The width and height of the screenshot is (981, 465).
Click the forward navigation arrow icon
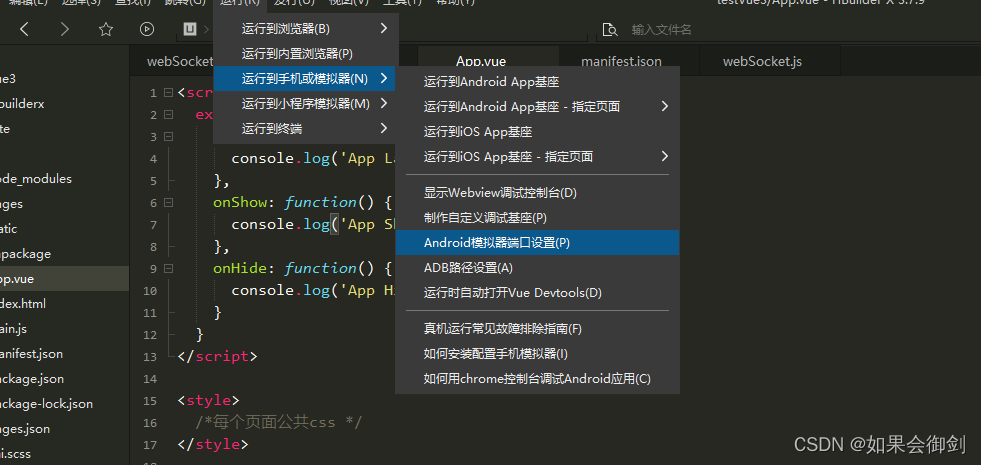(64, 29)
